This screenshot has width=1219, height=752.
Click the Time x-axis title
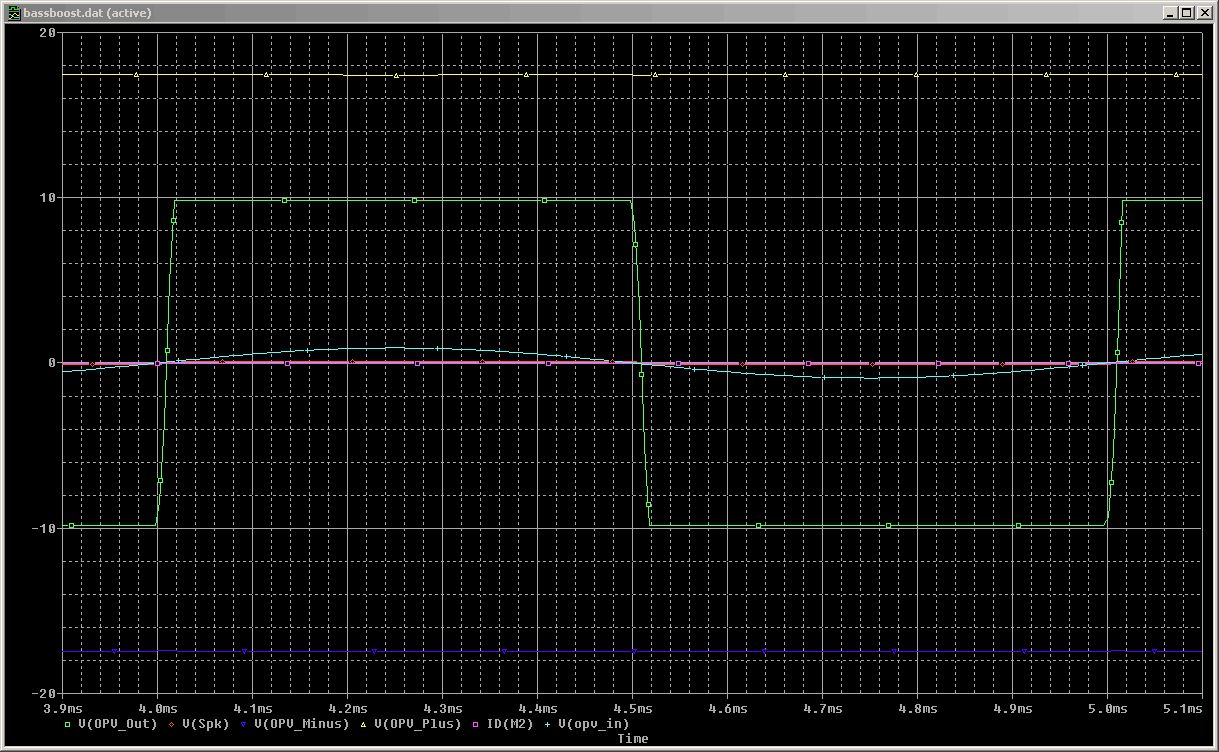pos(632,738)
